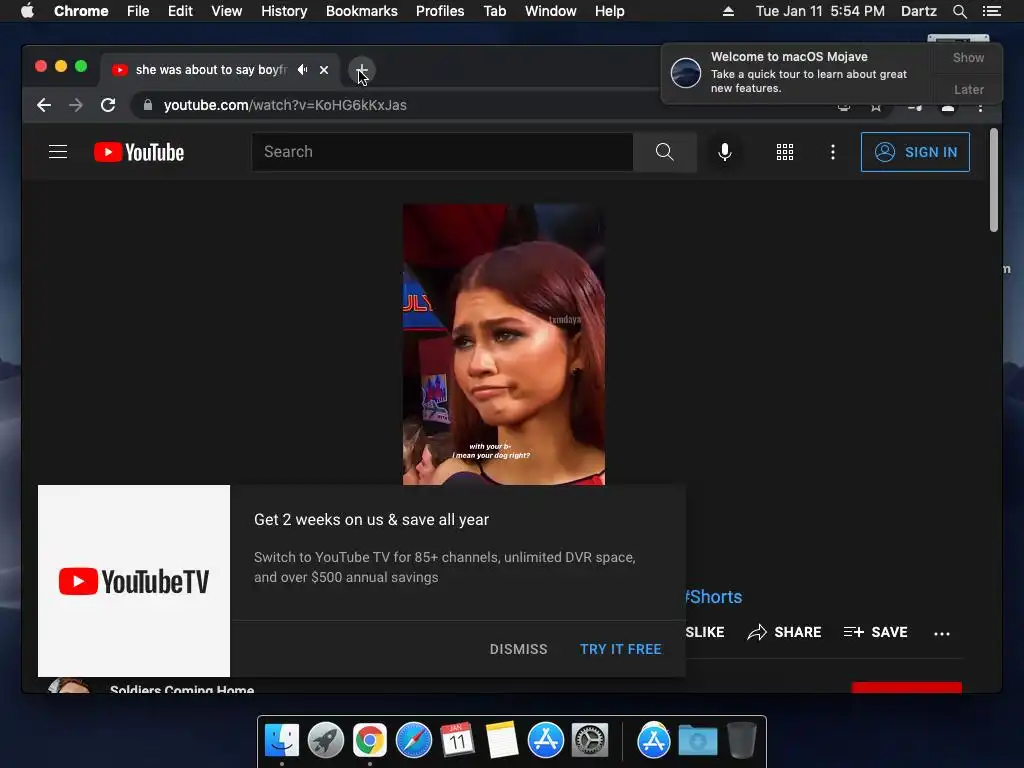Open Calendar from the Dock
Viewport: 1024px width, 768px height.
point(457,741)
